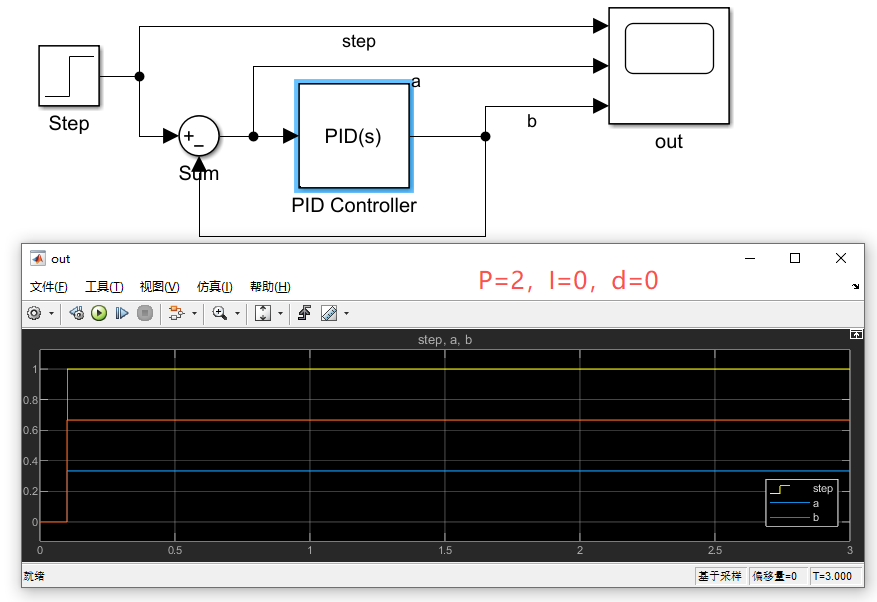Expand the scale axes dropdown arrow
Image resolution: width=877 pixels, height=602 pixels.
pos(280,313)
